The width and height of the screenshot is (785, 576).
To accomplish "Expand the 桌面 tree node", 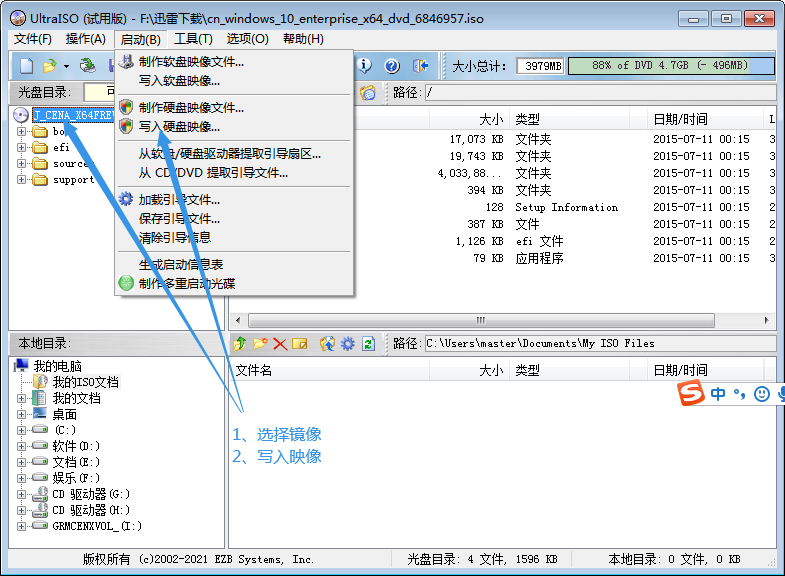I will click(21, 415).
